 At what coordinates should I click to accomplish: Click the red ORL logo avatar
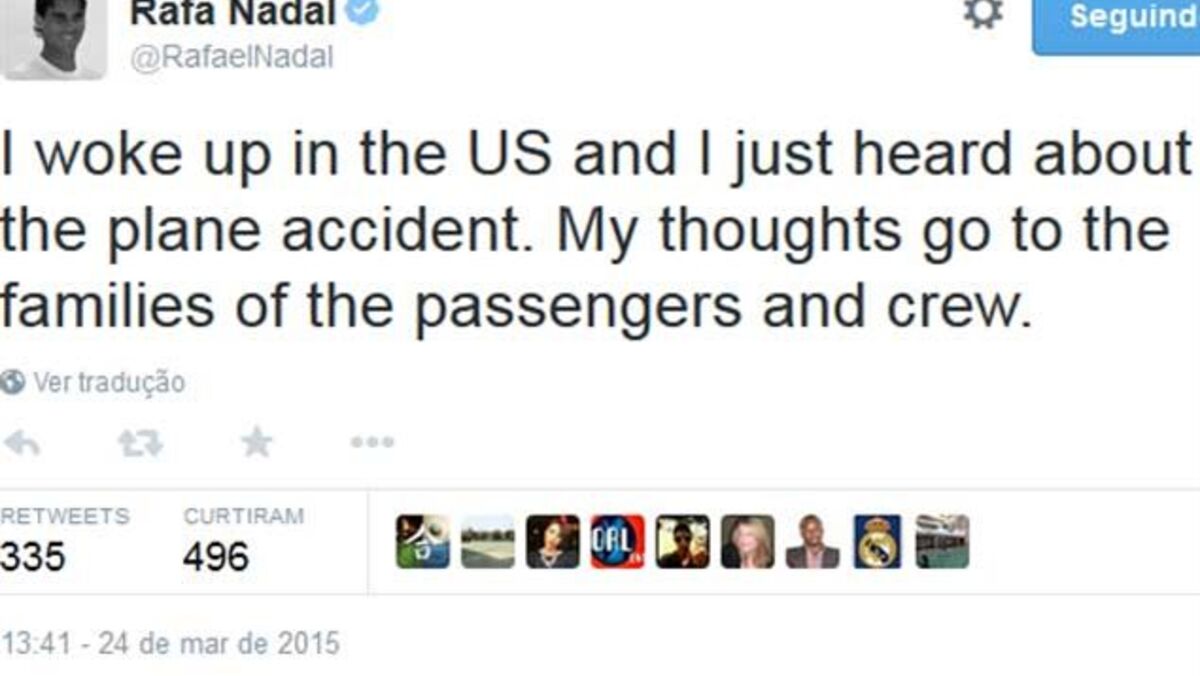[x=617, y=542]
